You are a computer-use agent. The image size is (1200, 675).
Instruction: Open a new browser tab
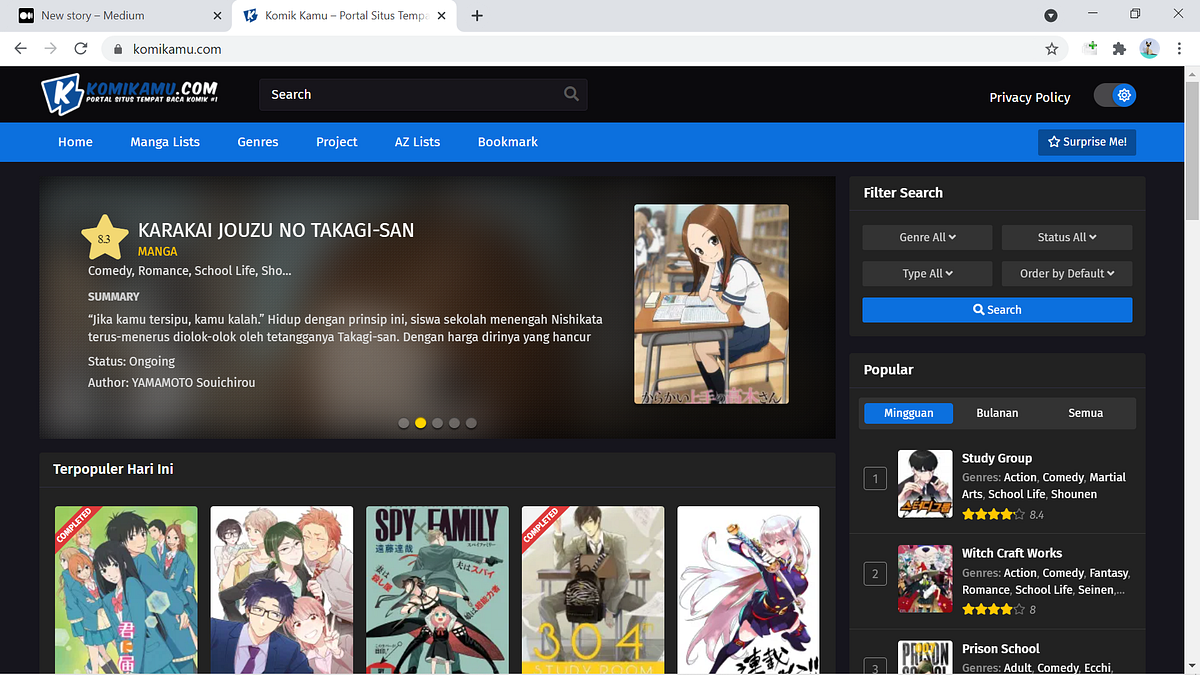pyautogui.click(x=477, y=15)
